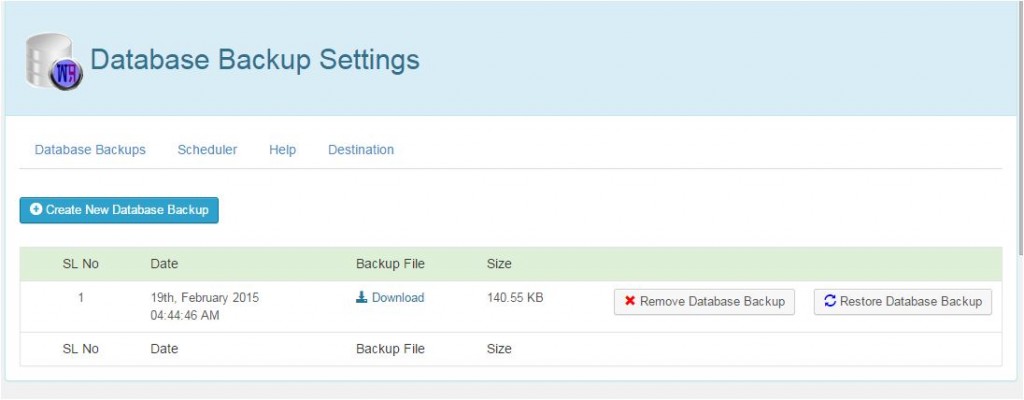Viewport: 1024px width, 400px height.
Task: Click the SL No header at top
Action: click(81, 264)
